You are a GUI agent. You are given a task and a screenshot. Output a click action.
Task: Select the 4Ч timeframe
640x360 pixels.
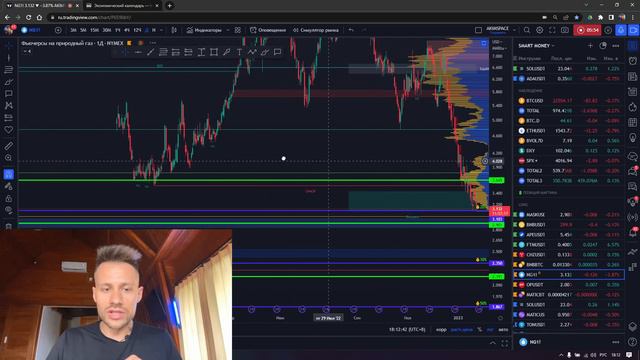[127, 30]
